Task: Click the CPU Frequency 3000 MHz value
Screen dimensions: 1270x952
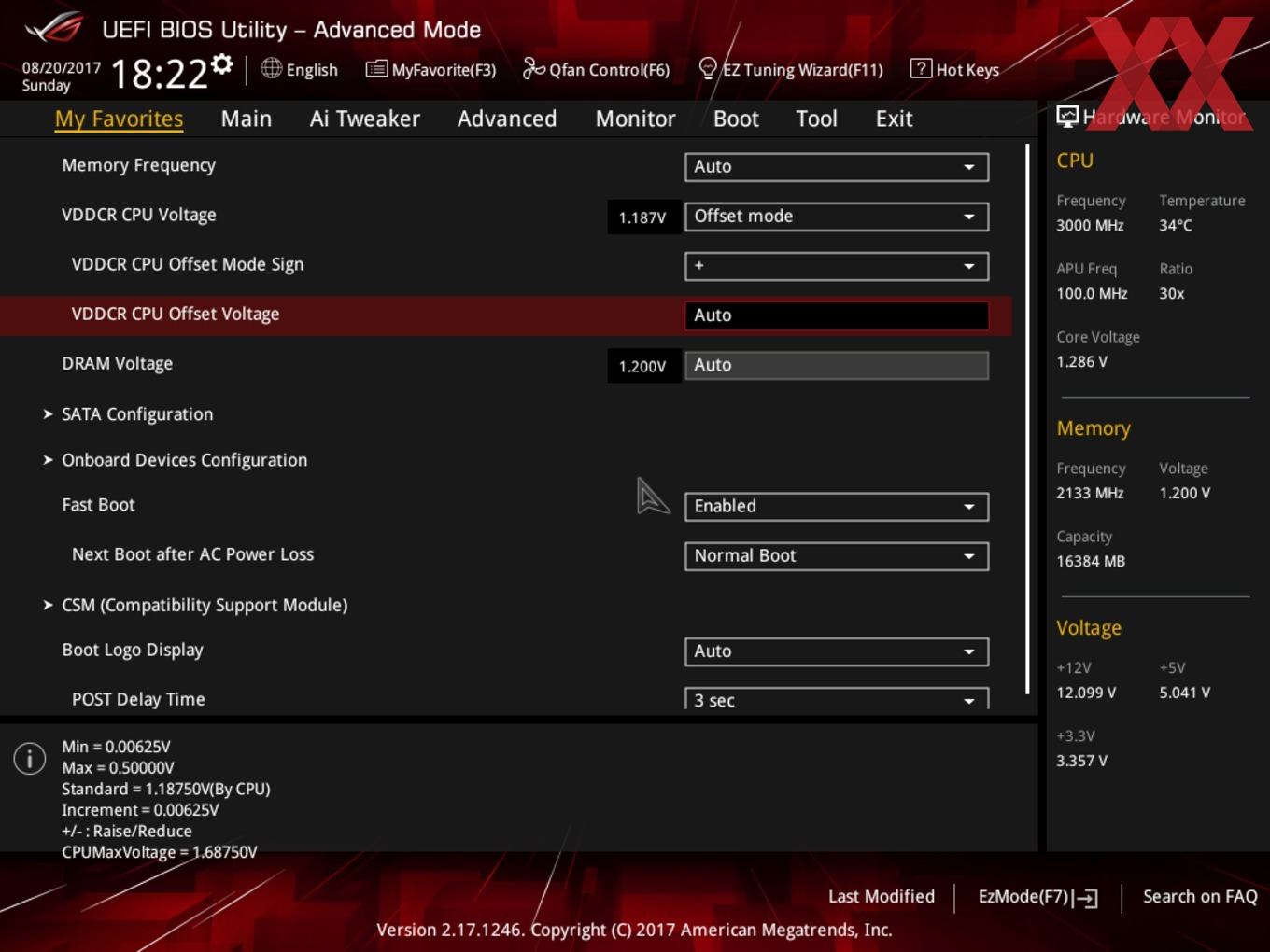Action: tap(1090, 226)
